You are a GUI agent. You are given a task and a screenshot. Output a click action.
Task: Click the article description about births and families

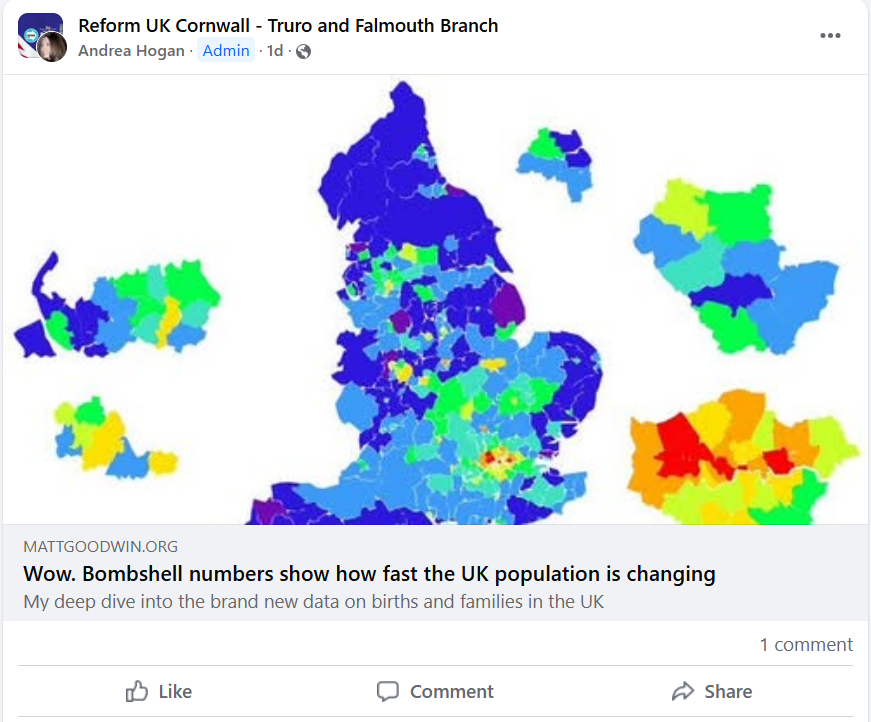pyautogui.click(x=313, y=602)
